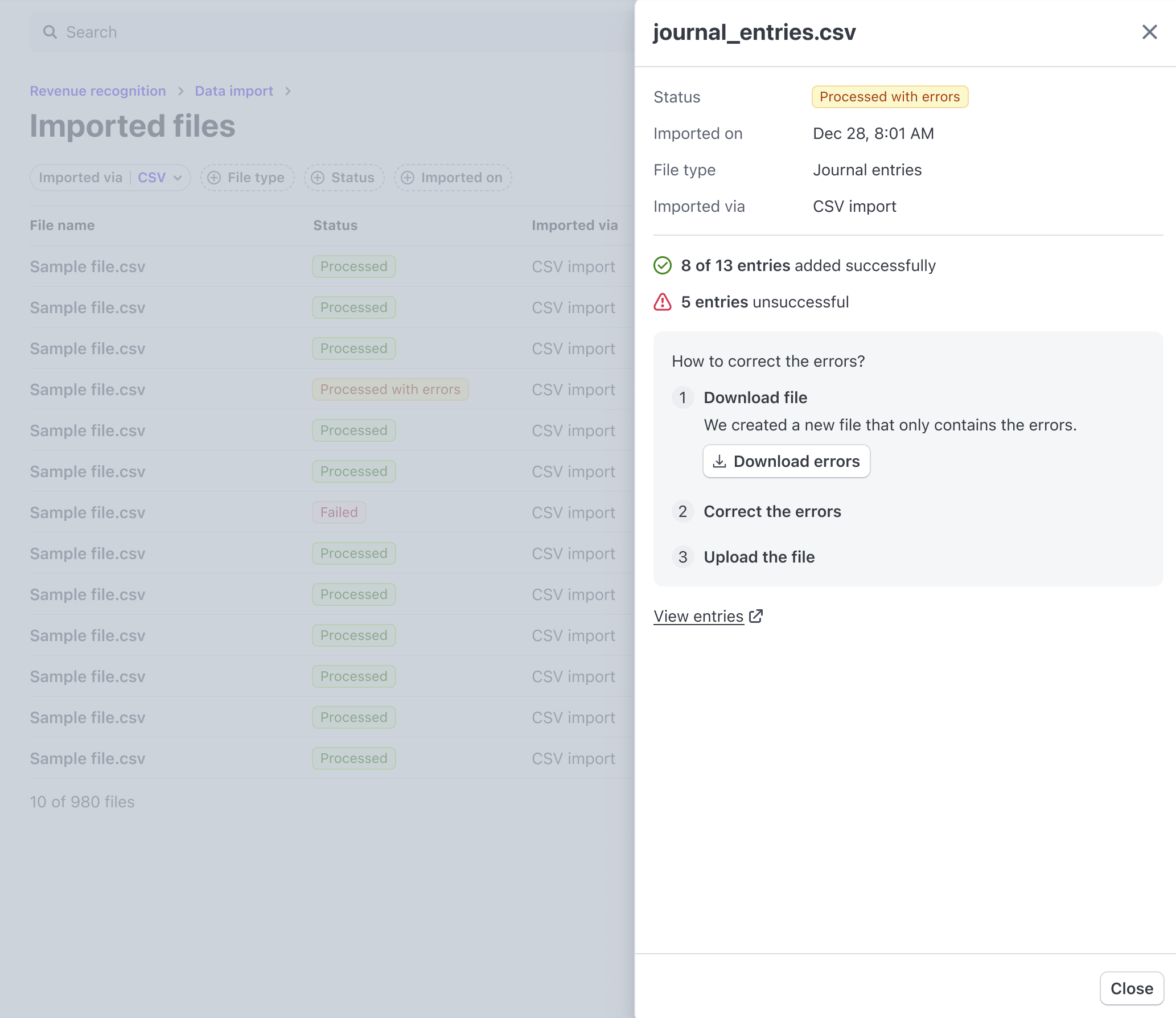
Task: Click the X to close journal_entries.csv panel
Action: (1150, 32)
